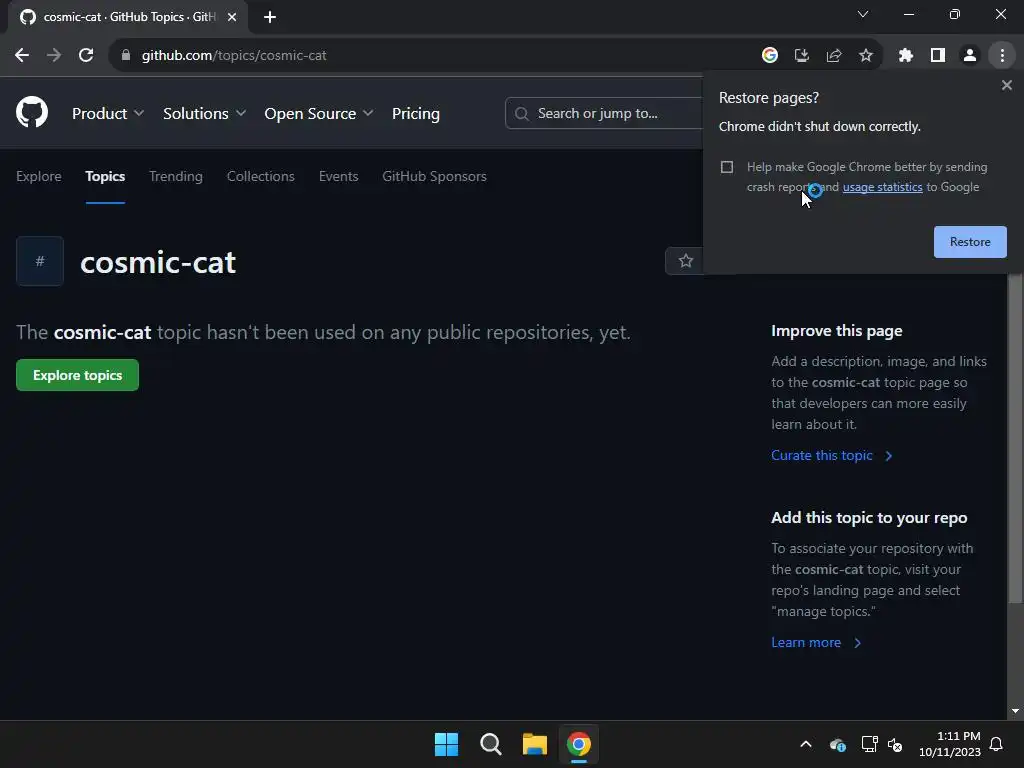This screenshot has width=1024, height=768.
Task: Click the Google account icon in address bar
Action: point(770,56)
